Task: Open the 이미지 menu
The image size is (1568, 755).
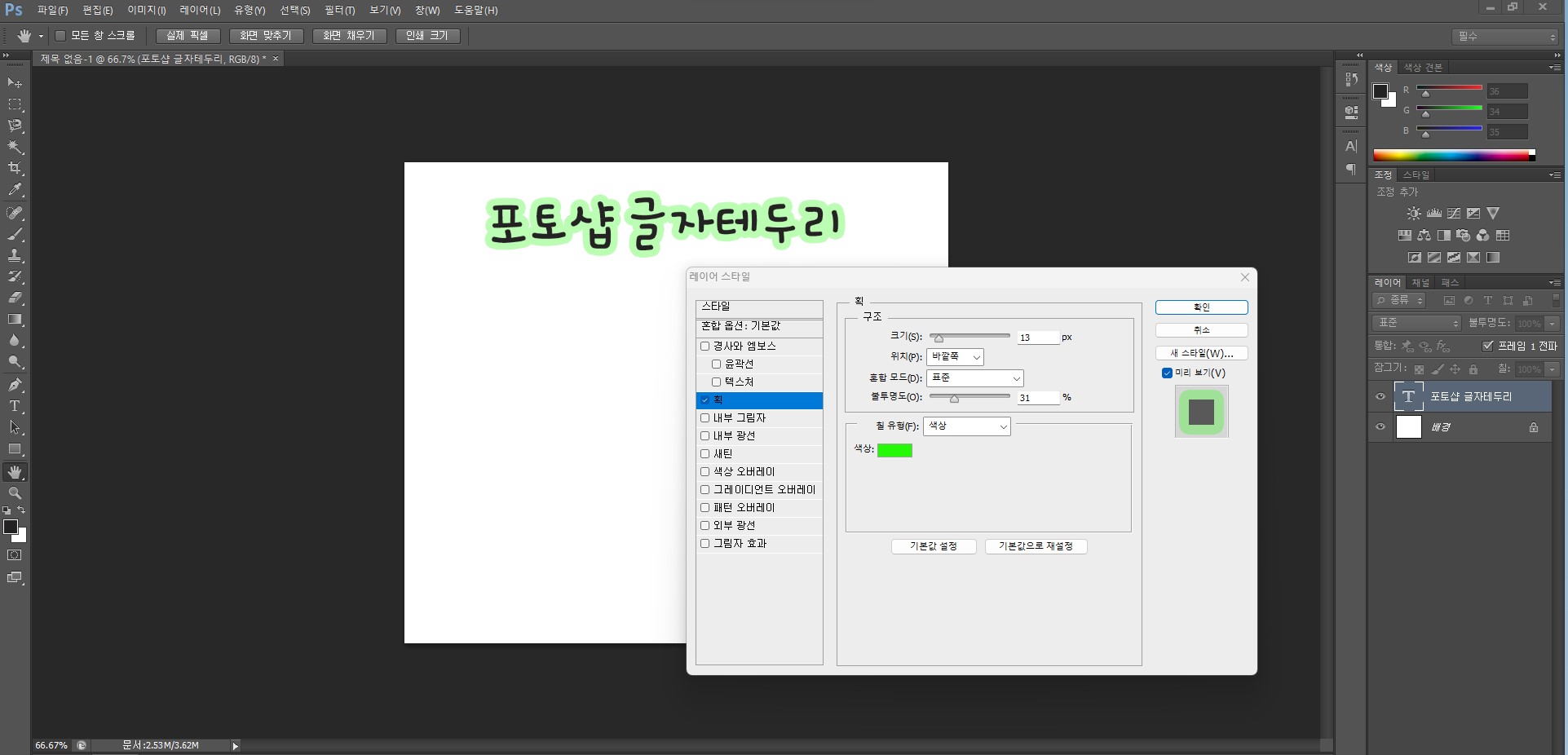Action: [147, 11]
